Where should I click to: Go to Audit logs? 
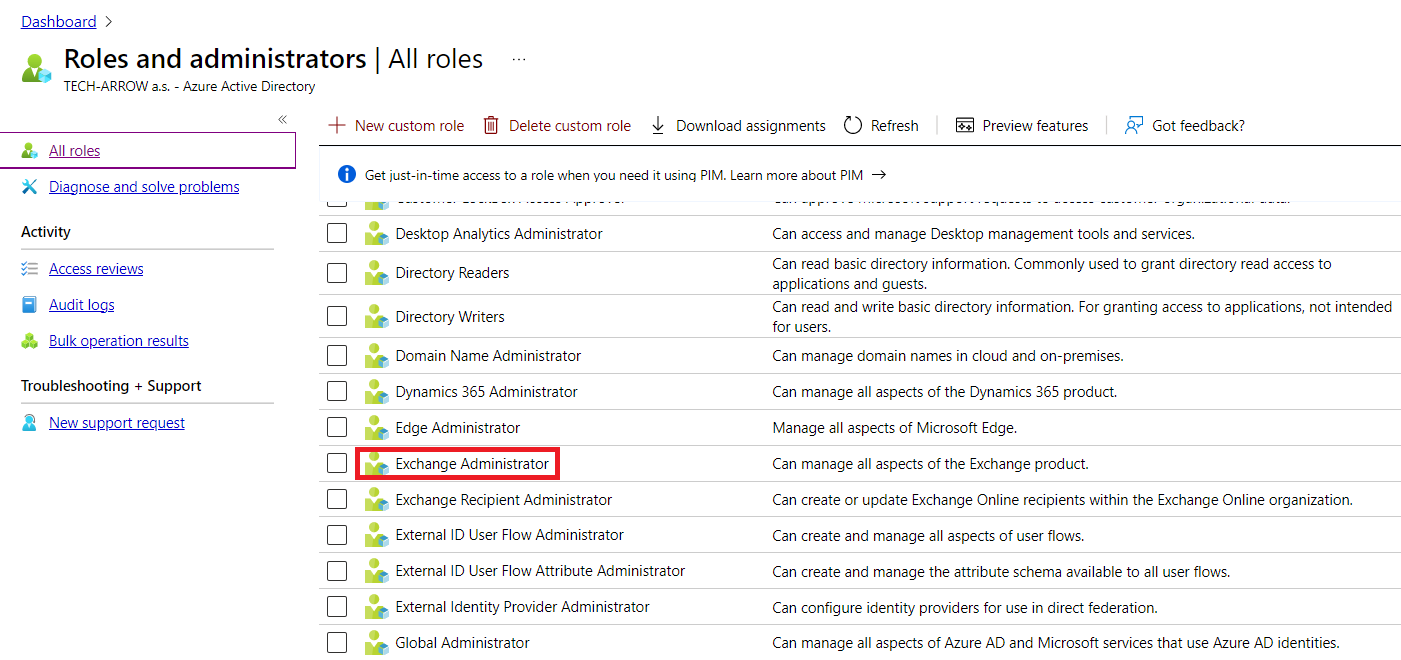coord(82,305)
